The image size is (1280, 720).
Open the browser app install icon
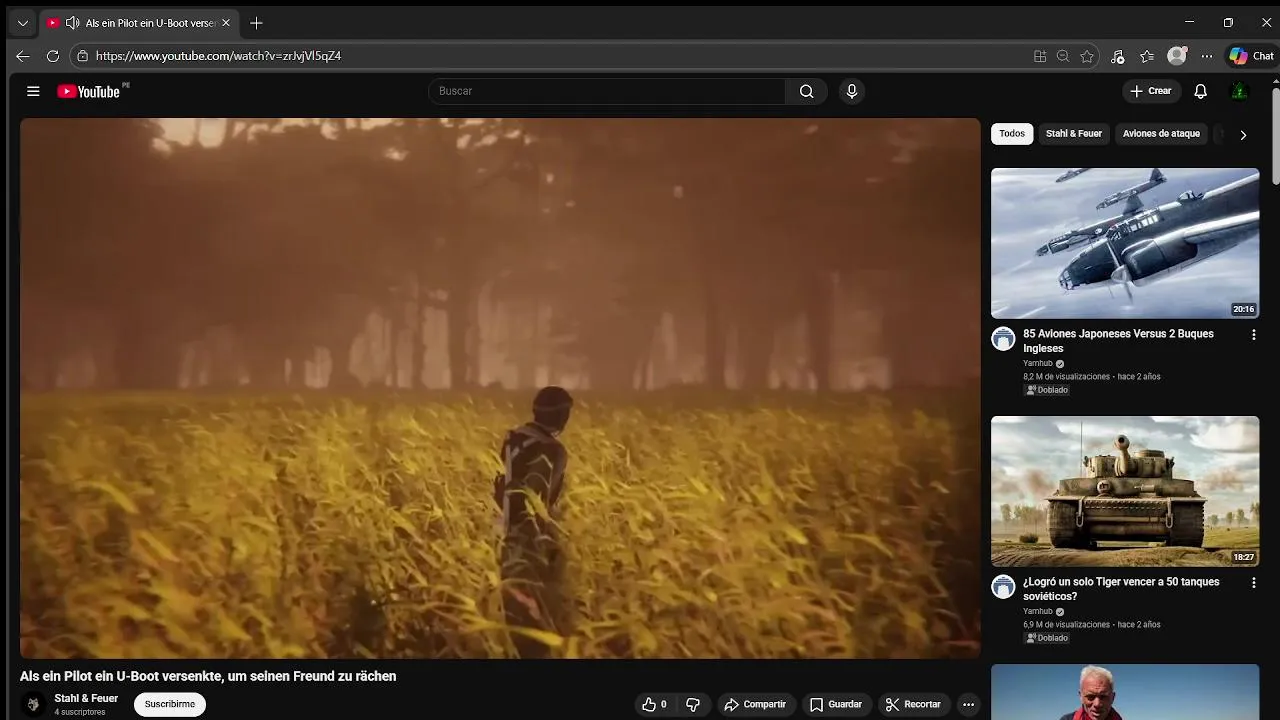coord(1040,56)
